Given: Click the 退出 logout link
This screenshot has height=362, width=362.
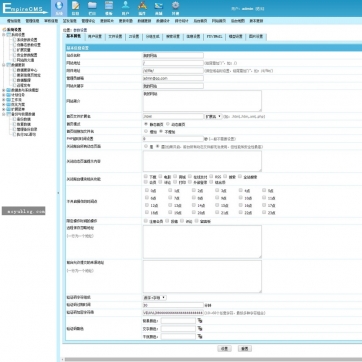Looking at the screenshot, I should click(260, 8).
